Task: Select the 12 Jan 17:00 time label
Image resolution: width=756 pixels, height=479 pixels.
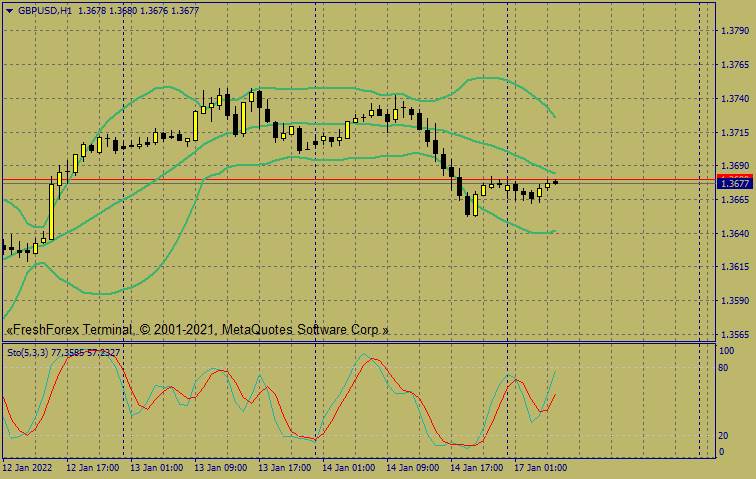Action: [92, 467]
